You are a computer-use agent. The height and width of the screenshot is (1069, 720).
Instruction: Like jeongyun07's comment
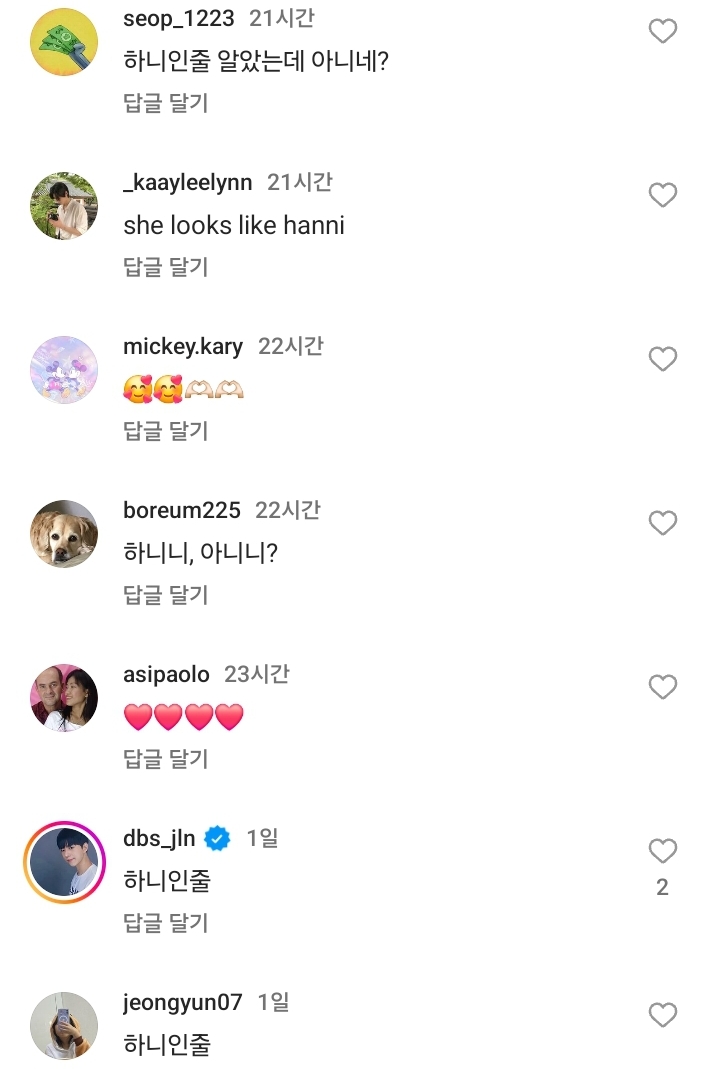pyautogui.click(x=663, y=1015)
